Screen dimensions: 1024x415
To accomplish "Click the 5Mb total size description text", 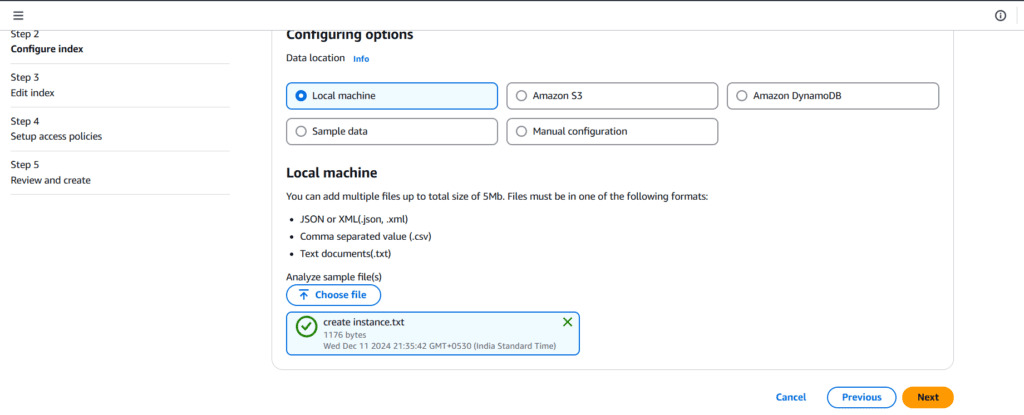I will point(497,196).
